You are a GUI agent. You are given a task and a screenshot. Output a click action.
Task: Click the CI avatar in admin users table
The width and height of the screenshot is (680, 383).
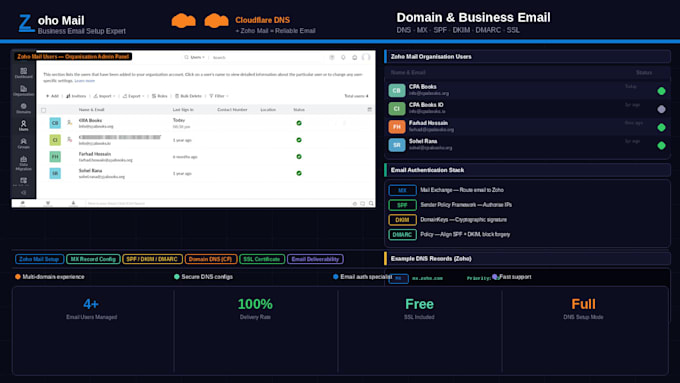pyautogui.click(x=55, y=140)
